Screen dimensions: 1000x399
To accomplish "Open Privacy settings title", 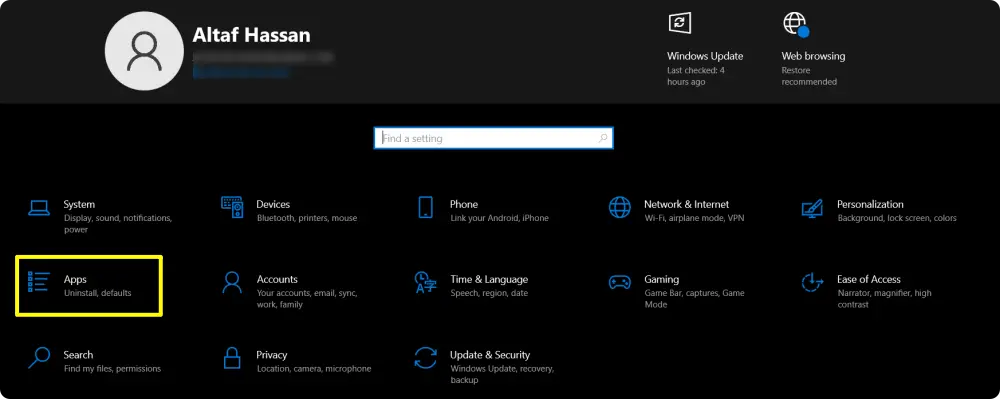I will (272, 354).
